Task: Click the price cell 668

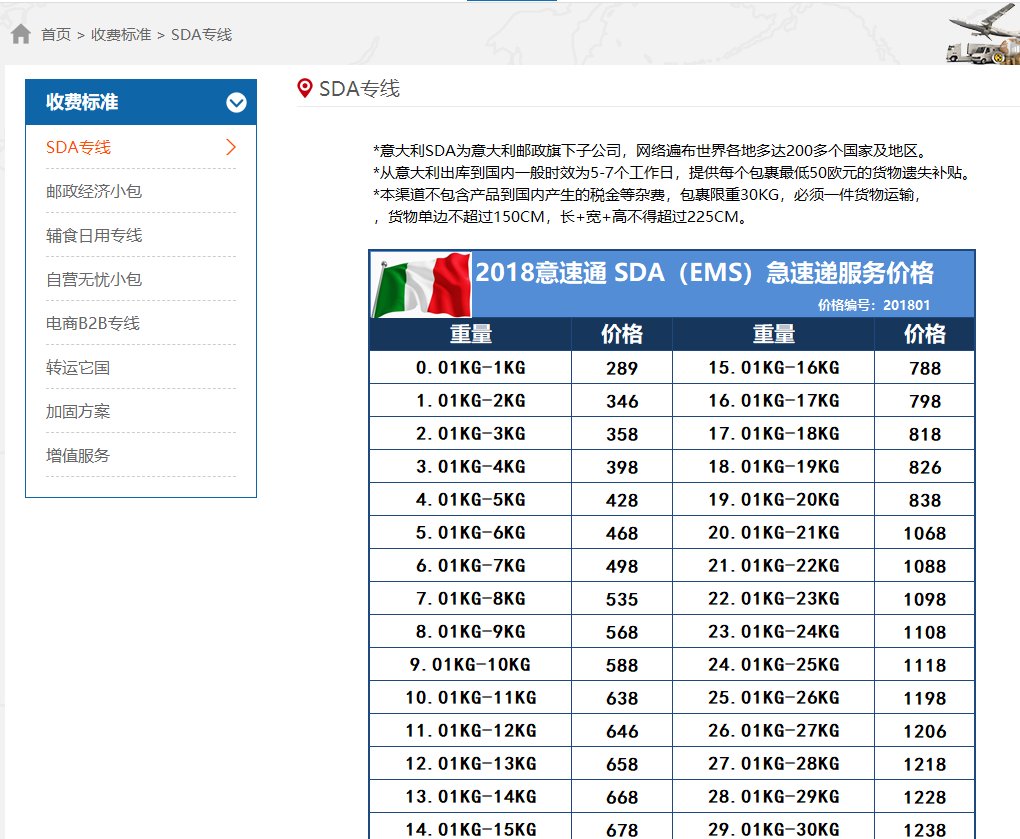Action: pyautogui.click(x=622, y=797)
